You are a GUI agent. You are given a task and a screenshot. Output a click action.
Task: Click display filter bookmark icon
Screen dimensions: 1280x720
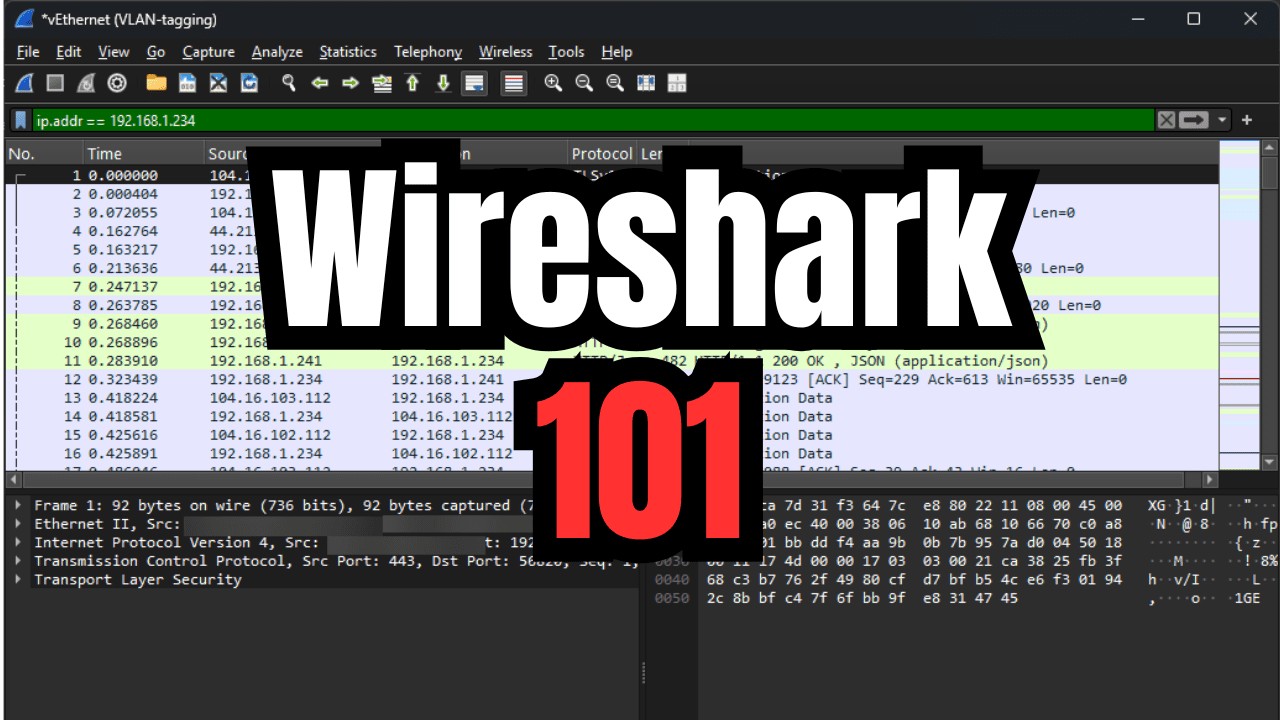pos(20,120)
